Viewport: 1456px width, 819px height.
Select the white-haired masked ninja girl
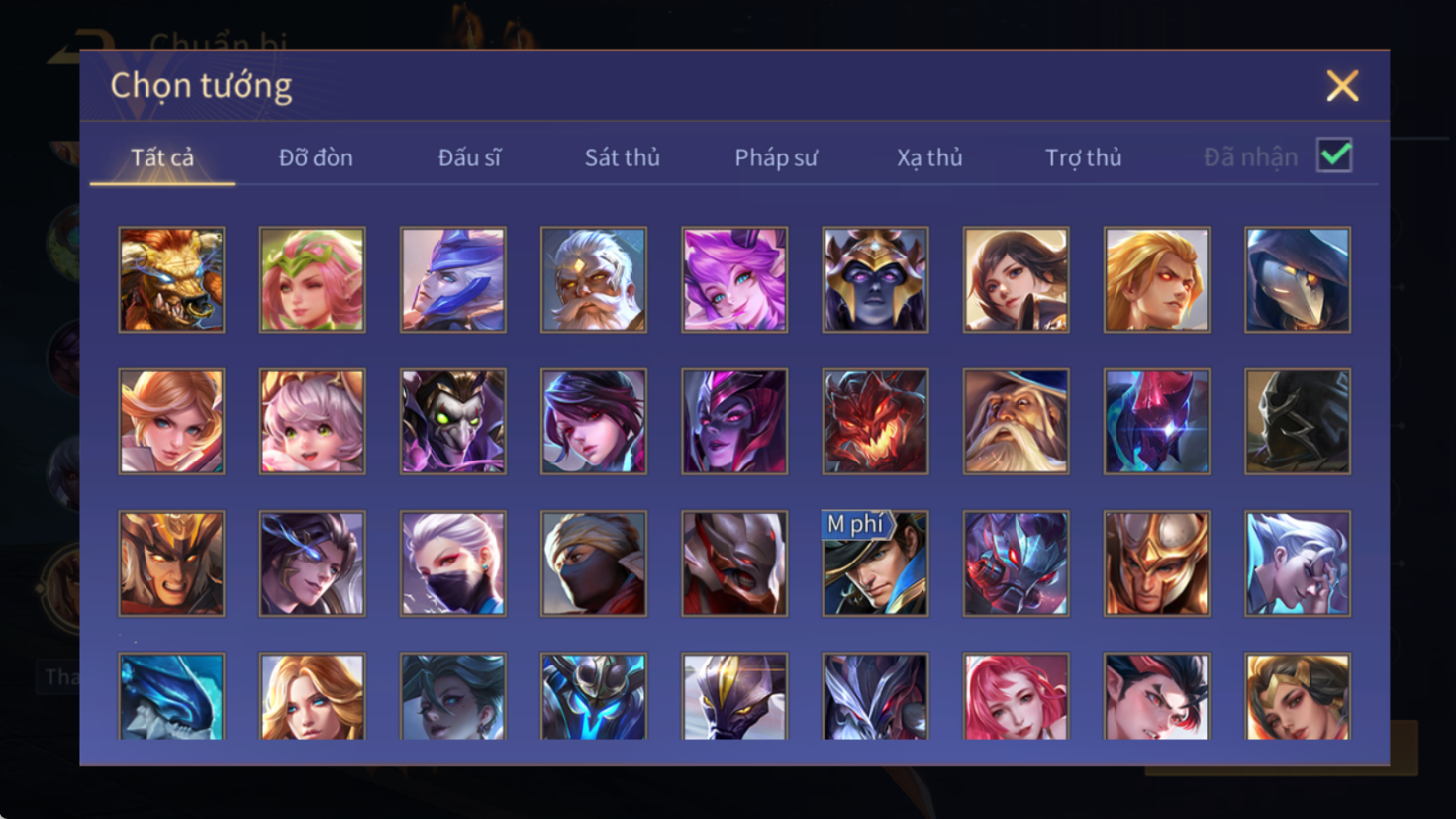pos(453,563)
